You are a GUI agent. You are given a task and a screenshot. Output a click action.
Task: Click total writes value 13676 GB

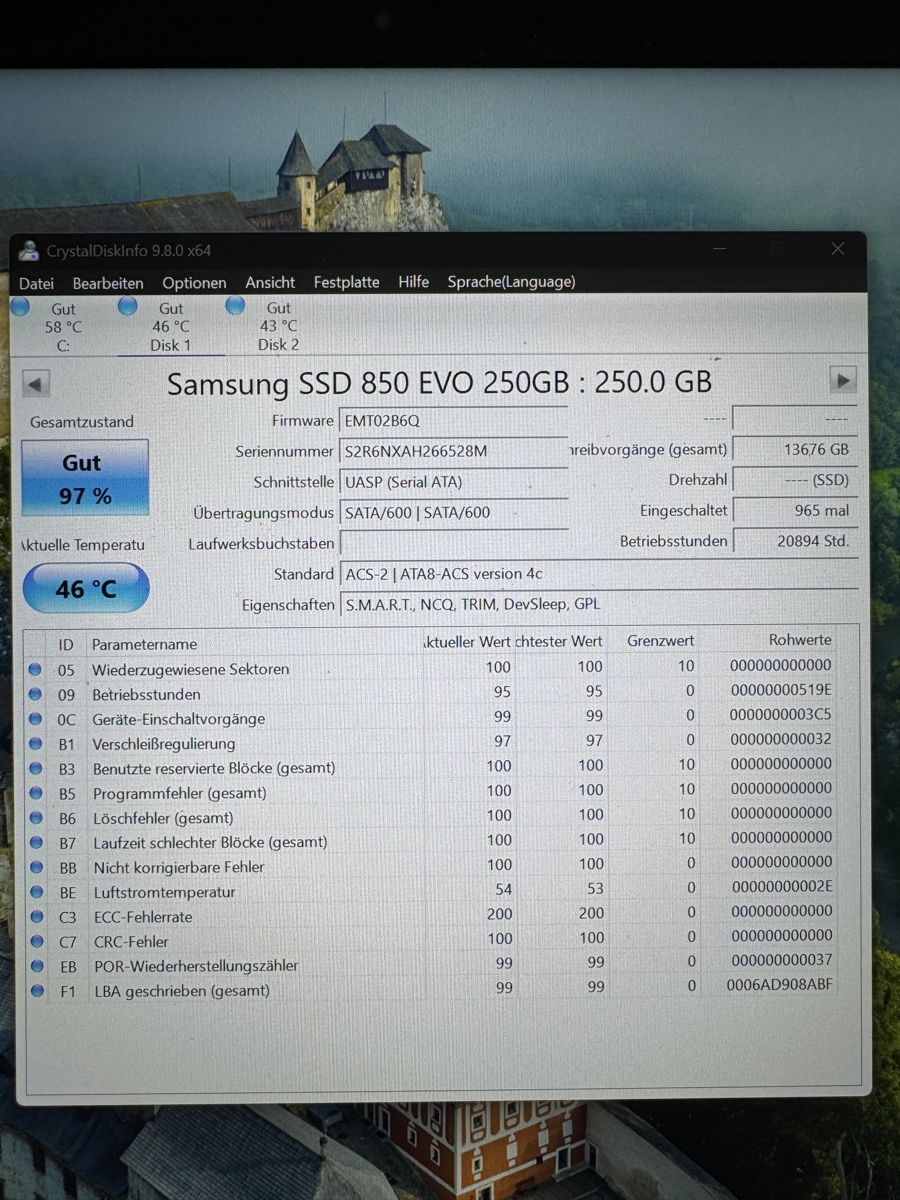pos(795,450)
